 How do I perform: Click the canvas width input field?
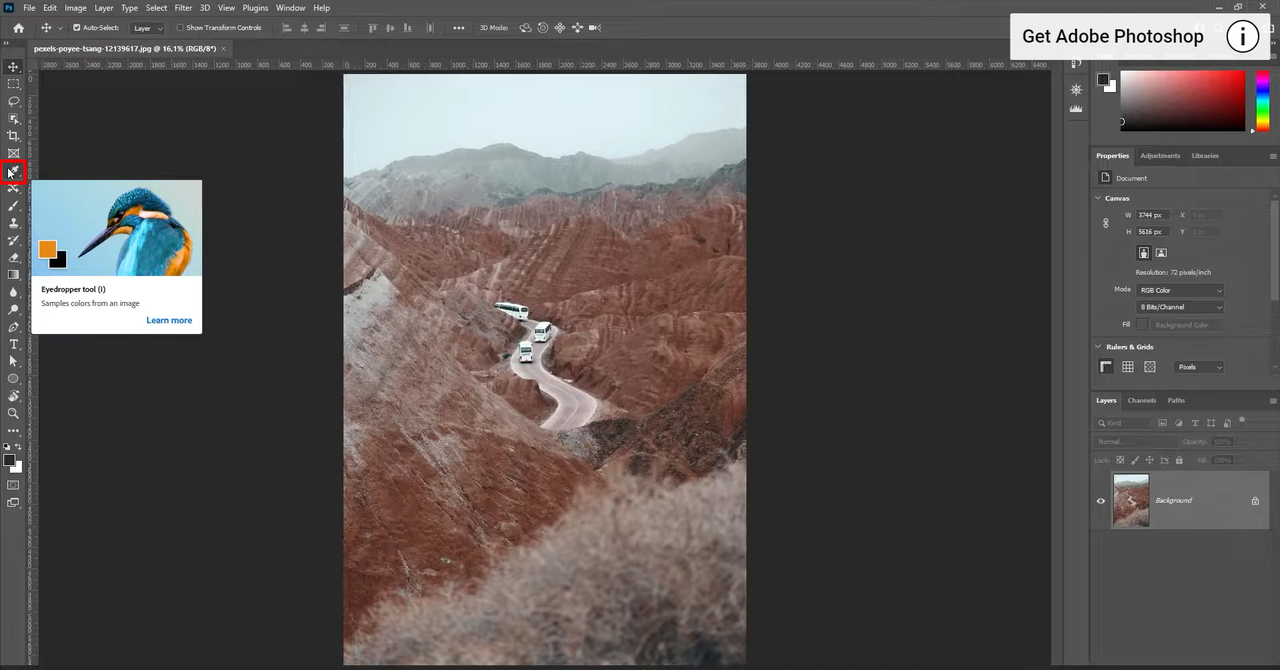(1151, 215)
